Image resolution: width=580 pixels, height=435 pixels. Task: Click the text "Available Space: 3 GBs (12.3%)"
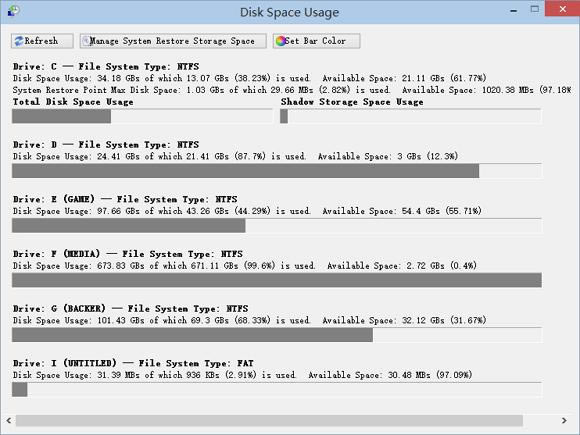388,156
